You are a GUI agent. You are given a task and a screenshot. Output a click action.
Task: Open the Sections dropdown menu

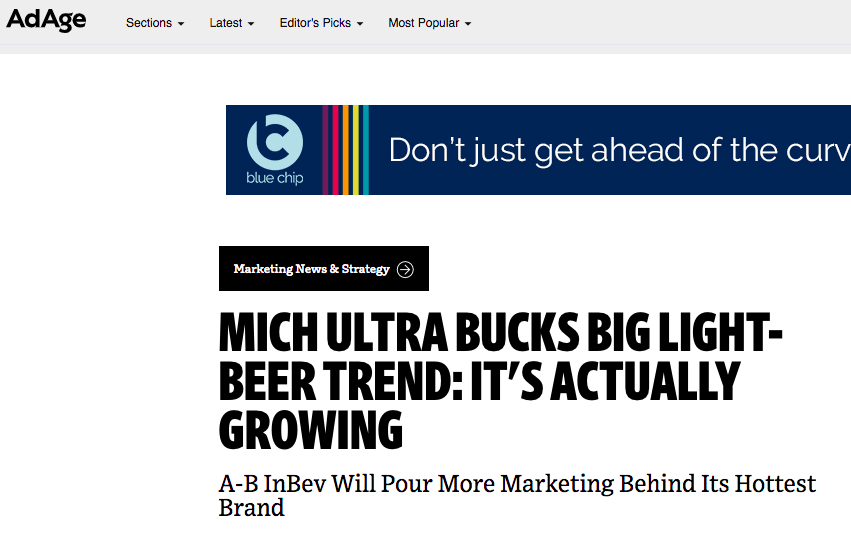click(x=155, y=23)
